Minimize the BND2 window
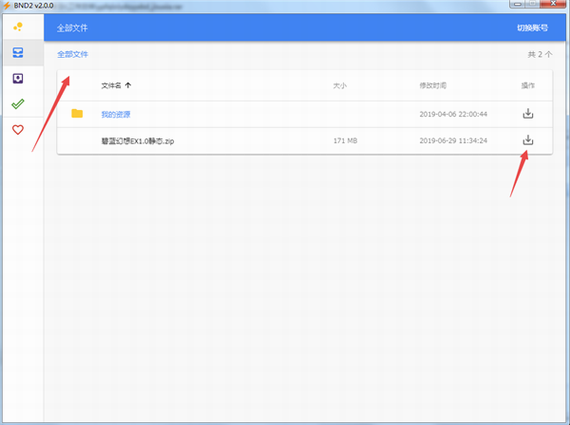Screen dimensions: 570x425 (x=518, y=4)
